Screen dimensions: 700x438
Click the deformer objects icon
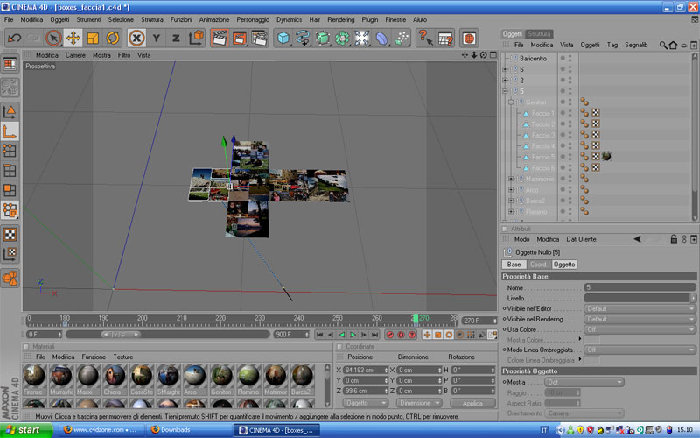382,38
